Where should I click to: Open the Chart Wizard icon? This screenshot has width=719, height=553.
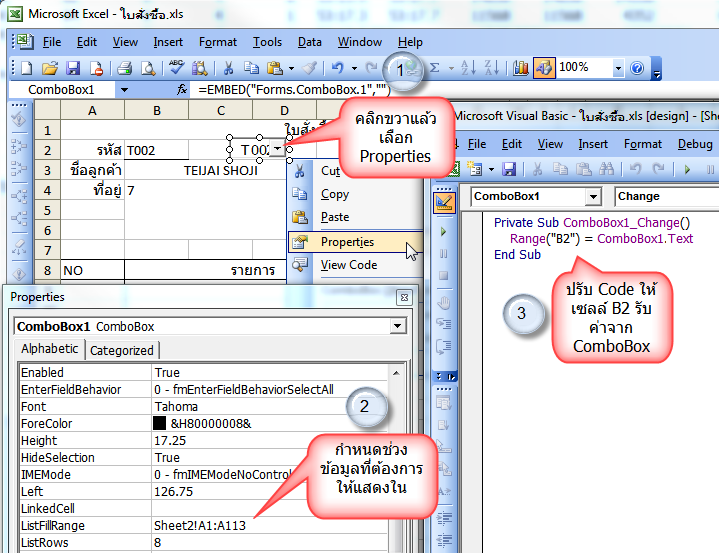521,68
